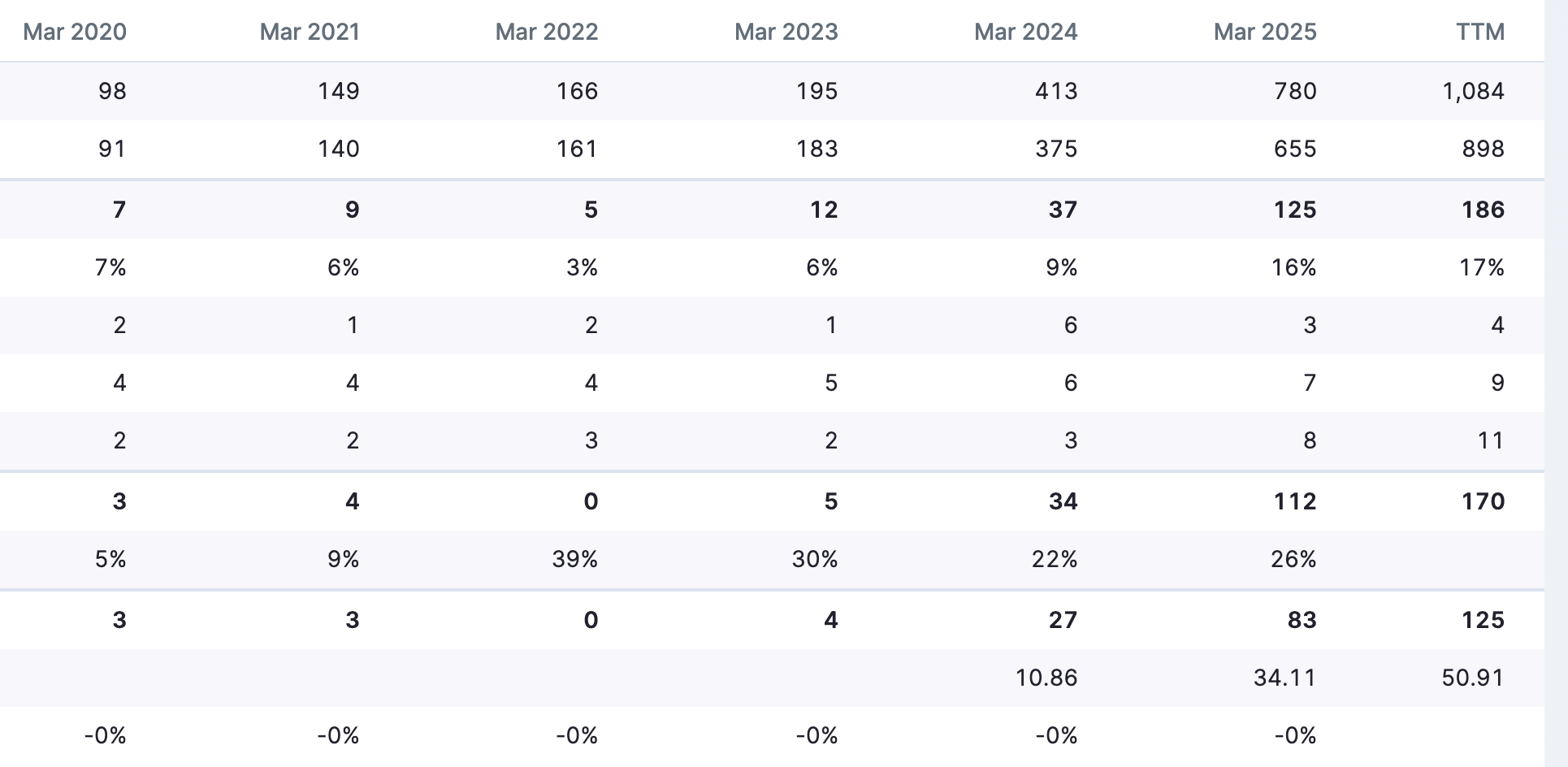Click the 780 value under Mar 2025
Screen dimensions: 1568x767
(x=1295, y=90)
